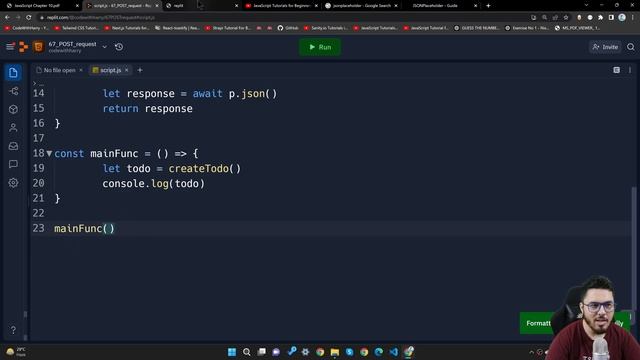Open the Files panel in sidebar
The image size is (640, 360).
[x=13, y=73]
